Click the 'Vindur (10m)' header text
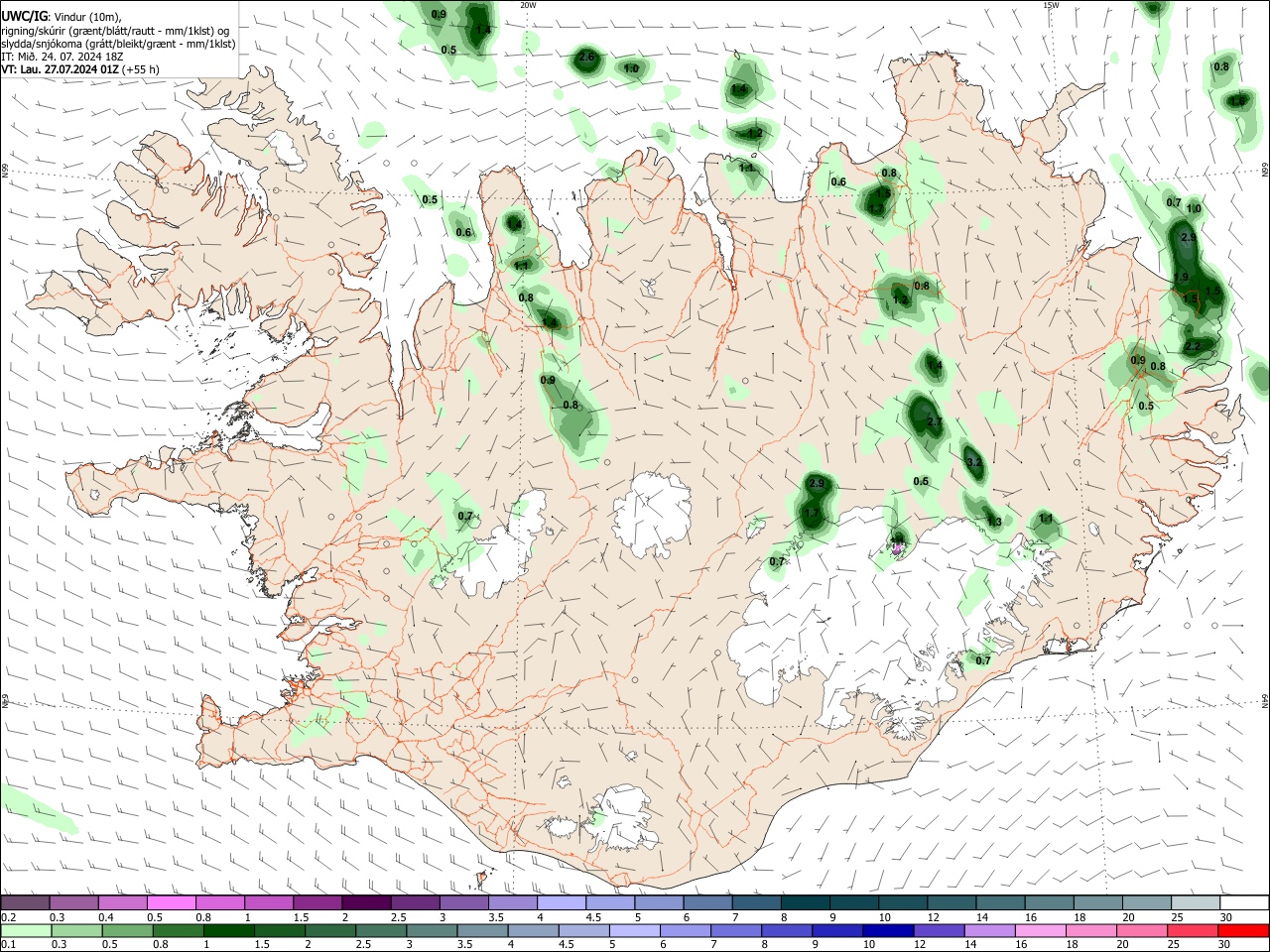1270x952 pixels. (x=87, y=16)
